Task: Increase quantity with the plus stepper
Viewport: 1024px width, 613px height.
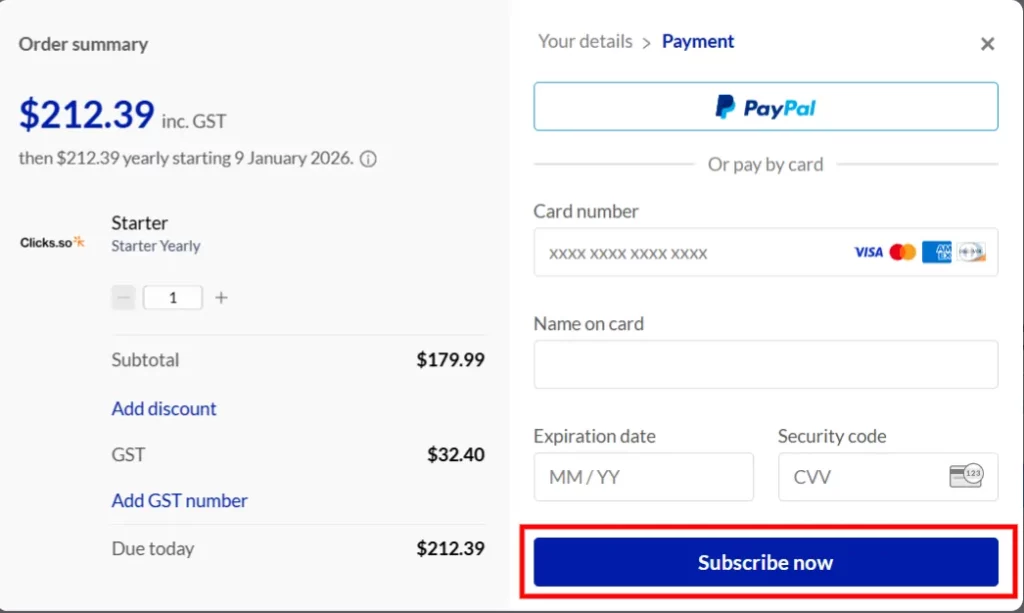Action: click(220, 297)
